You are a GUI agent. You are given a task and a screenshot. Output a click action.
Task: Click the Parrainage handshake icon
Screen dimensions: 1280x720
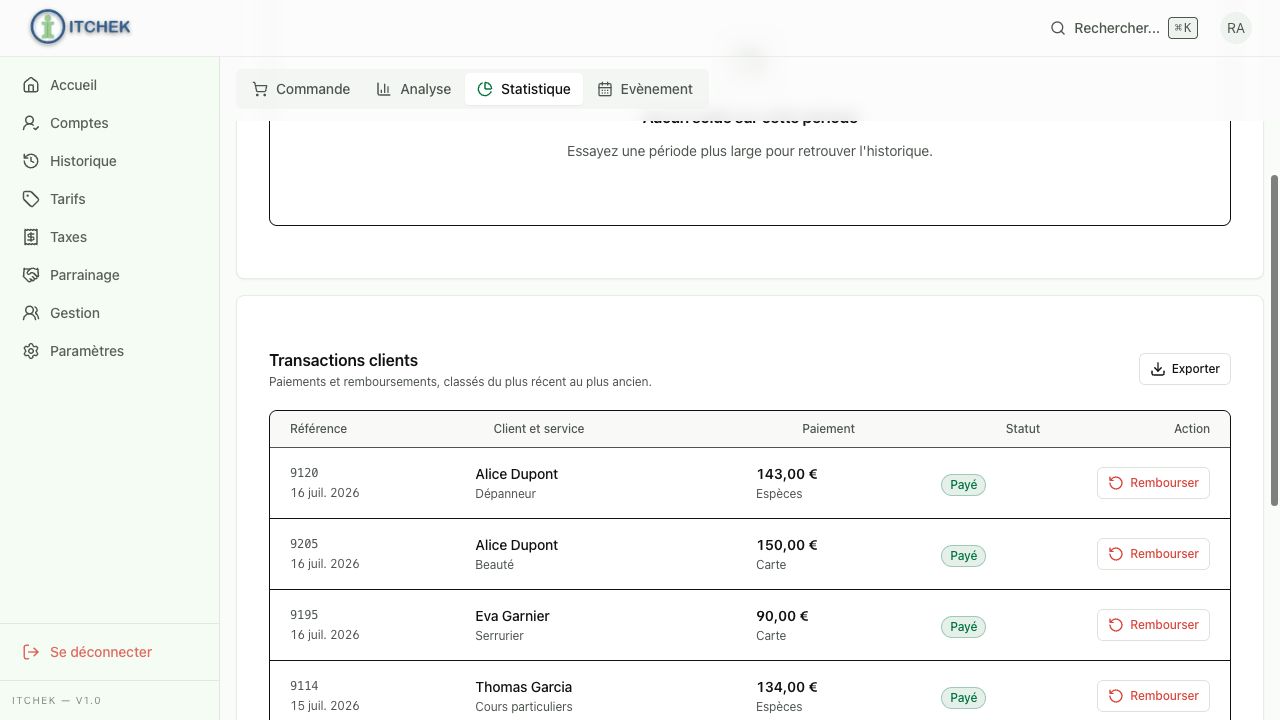pos(31,275)
